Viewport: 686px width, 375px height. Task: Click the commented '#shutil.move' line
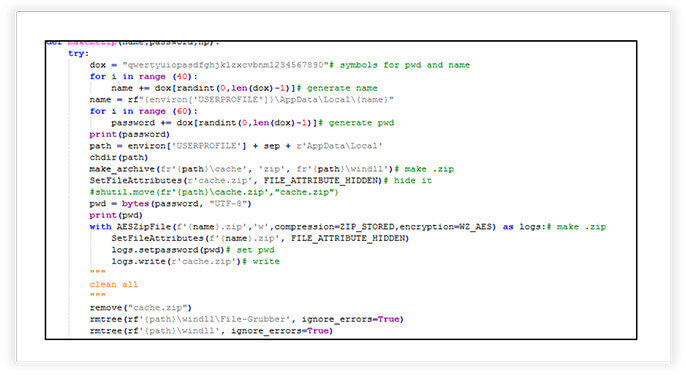(x=214, y=193)
